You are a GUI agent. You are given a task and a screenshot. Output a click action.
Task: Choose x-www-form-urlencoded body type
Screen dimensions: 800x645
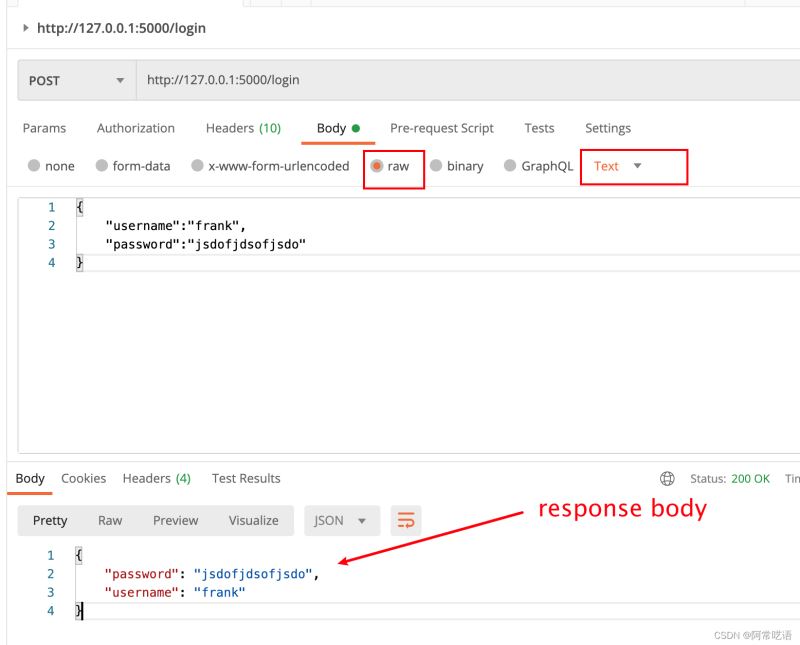click(198, 166)
